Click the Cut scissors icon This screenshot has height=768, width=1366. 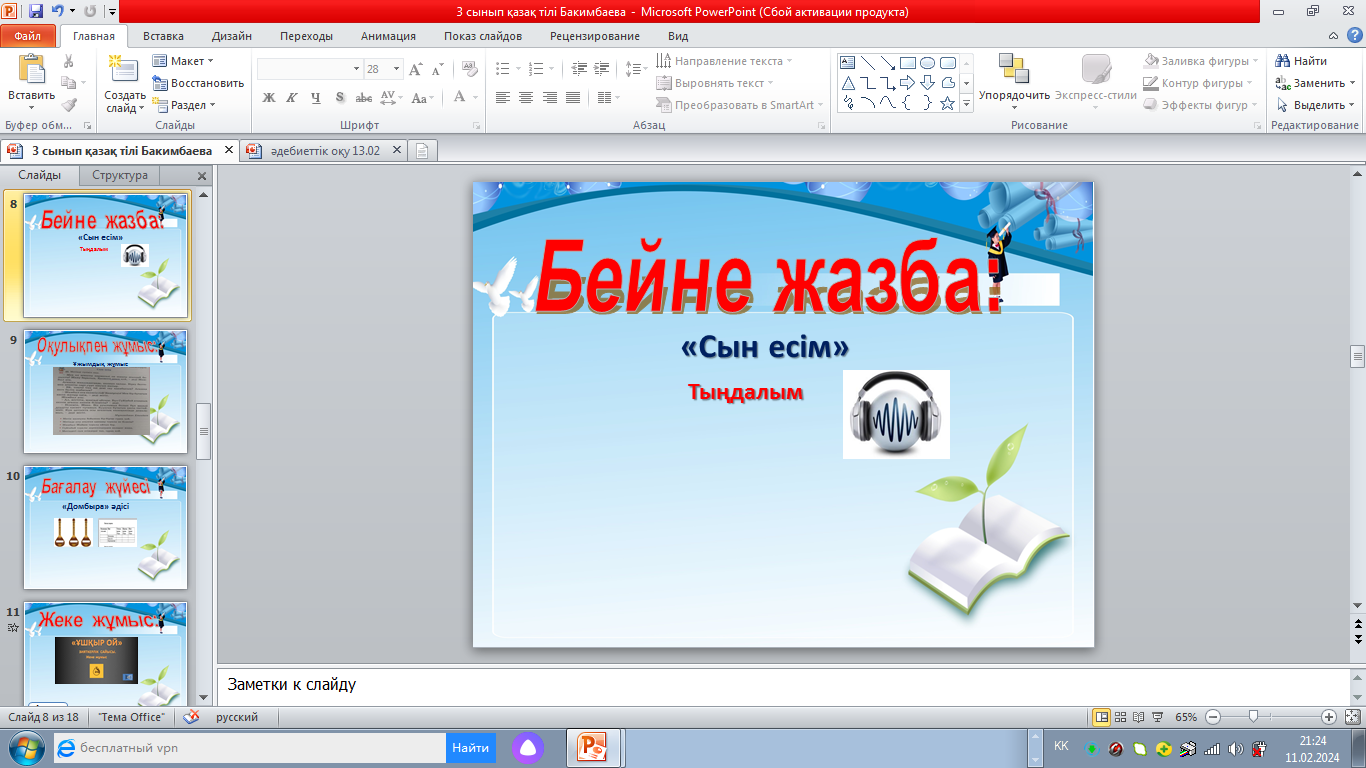point(68,61)
